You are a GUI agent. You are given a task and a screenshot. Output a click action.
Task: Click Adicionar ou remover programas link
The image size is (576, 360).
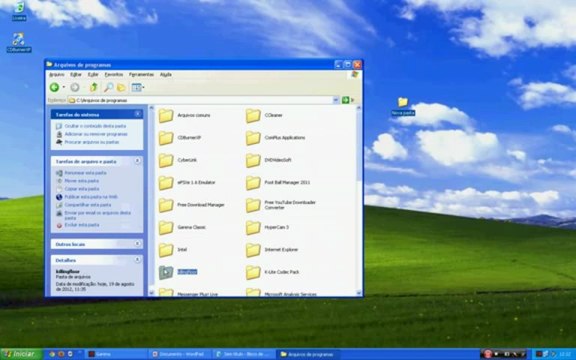click(x=96, y=134)
